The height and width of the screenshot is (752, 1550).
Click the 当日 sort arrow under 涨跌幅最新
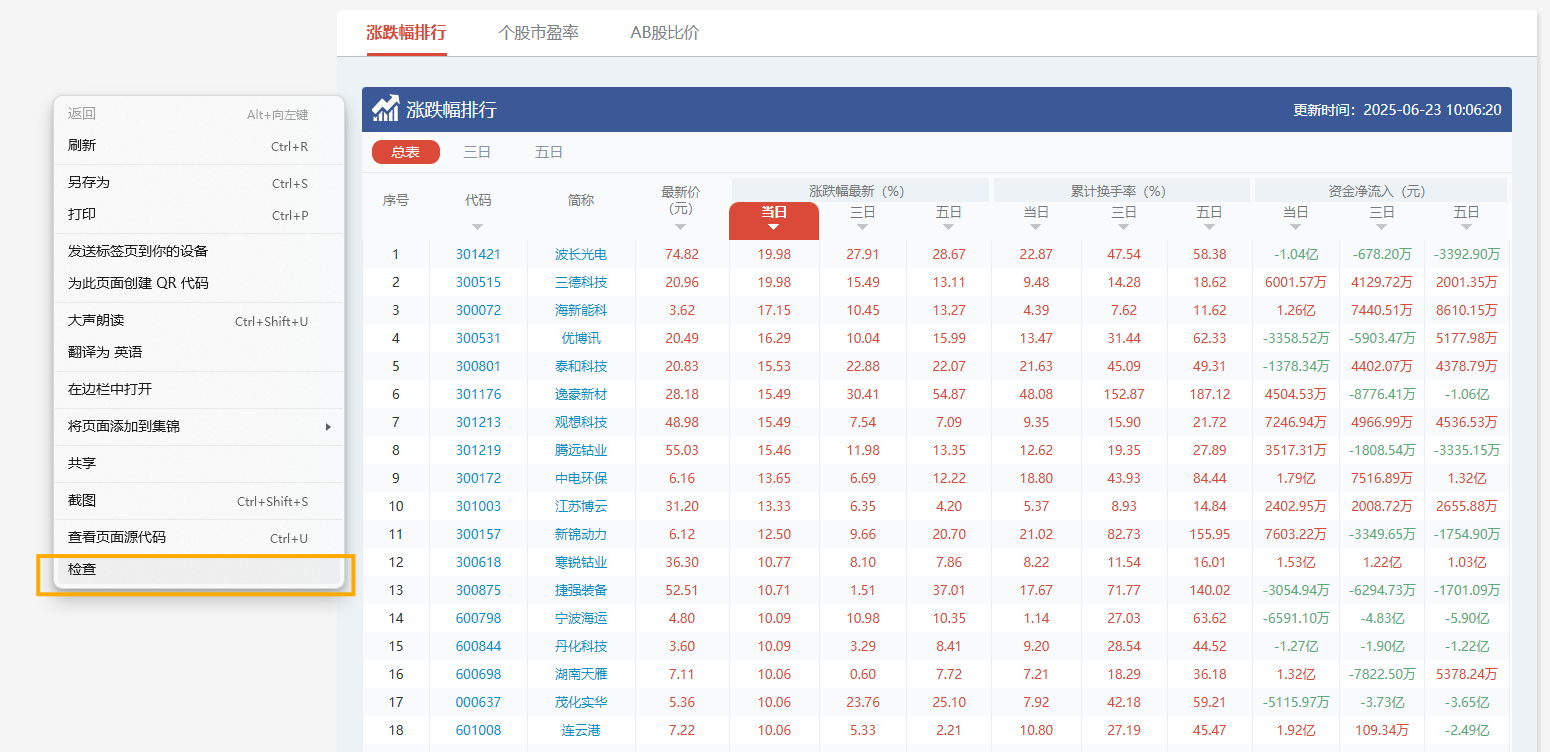[773, 228]
